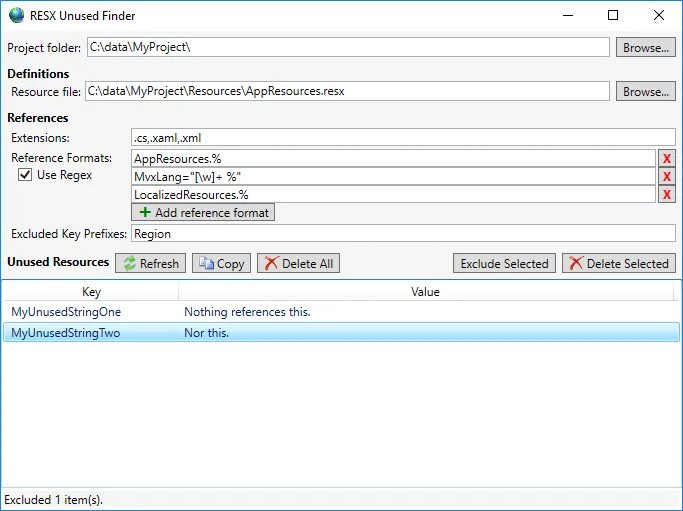Viewport: 683px width, 511px height.
Task: Refresh the unused resources list
Action: click(150, 263)
